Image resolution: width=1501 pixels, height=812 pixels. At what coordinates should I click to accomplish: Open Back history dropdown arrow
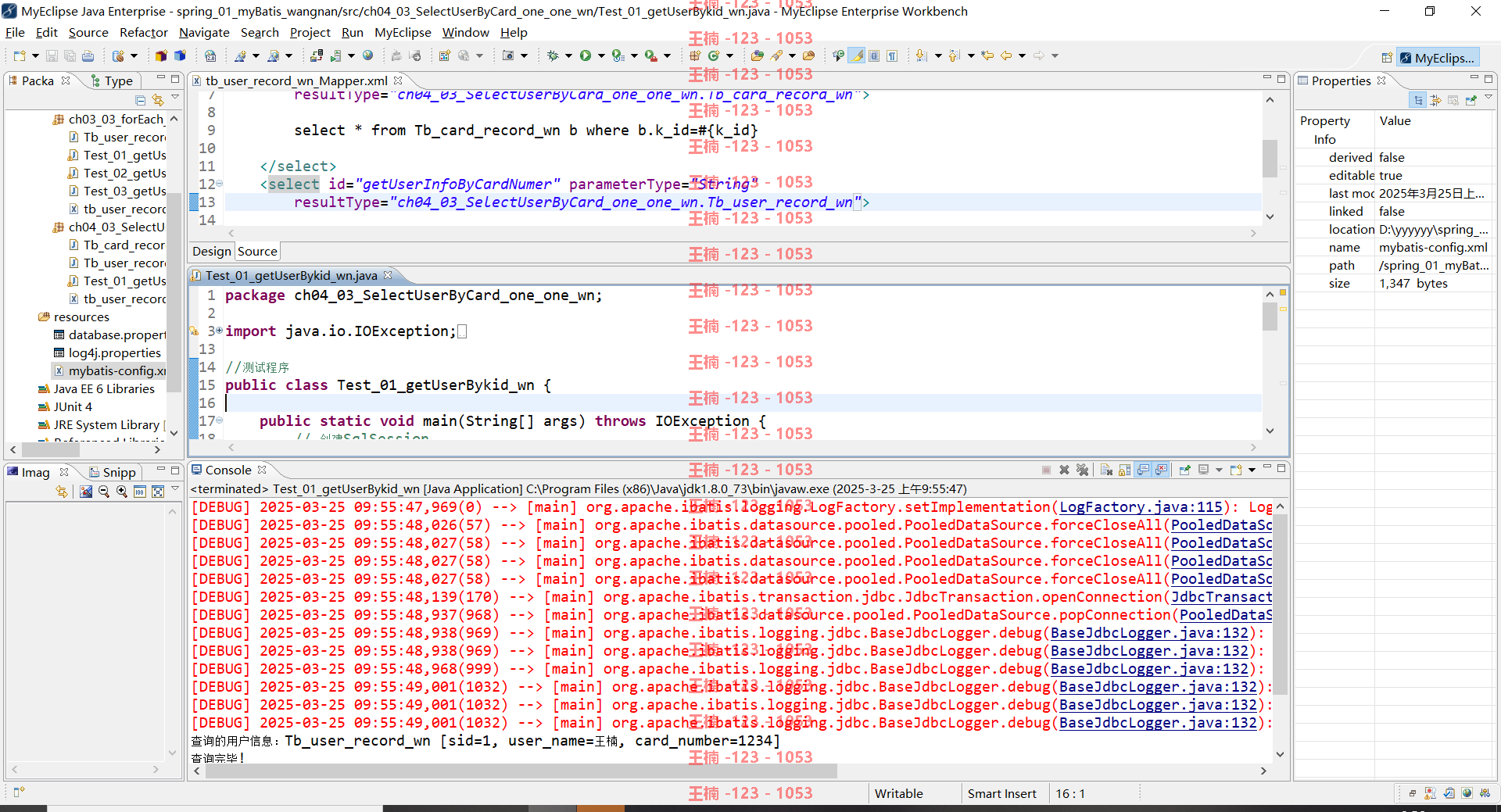1022,56
